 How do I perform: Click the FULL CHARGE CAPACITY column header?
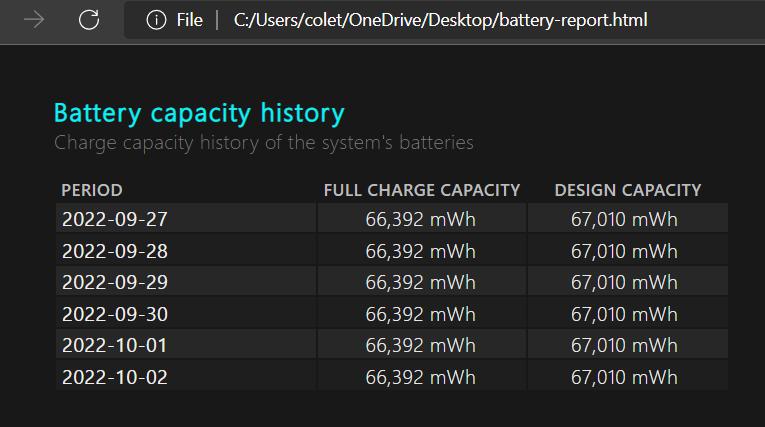pos(421,190)
